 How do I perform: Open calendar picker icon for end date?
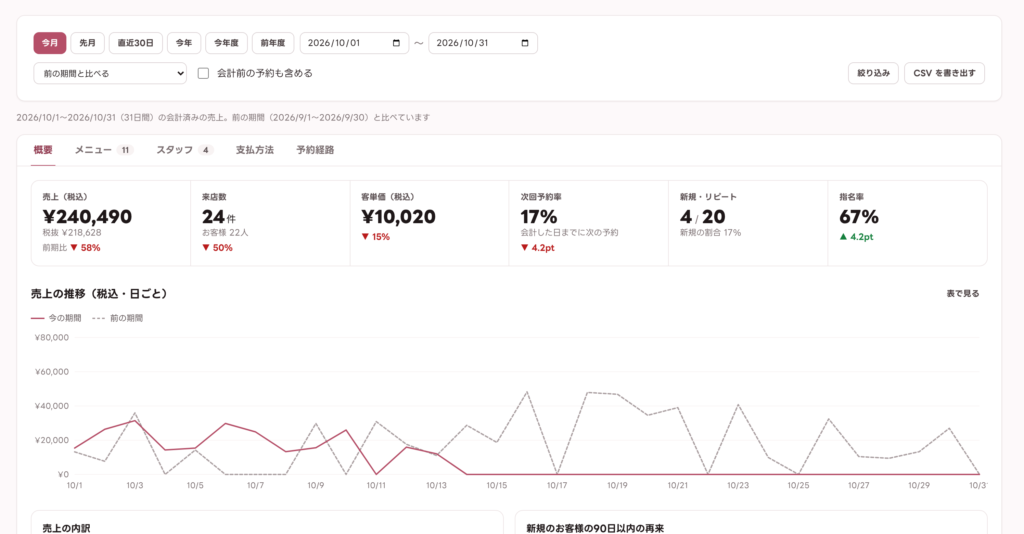click(x=525, y=43)
